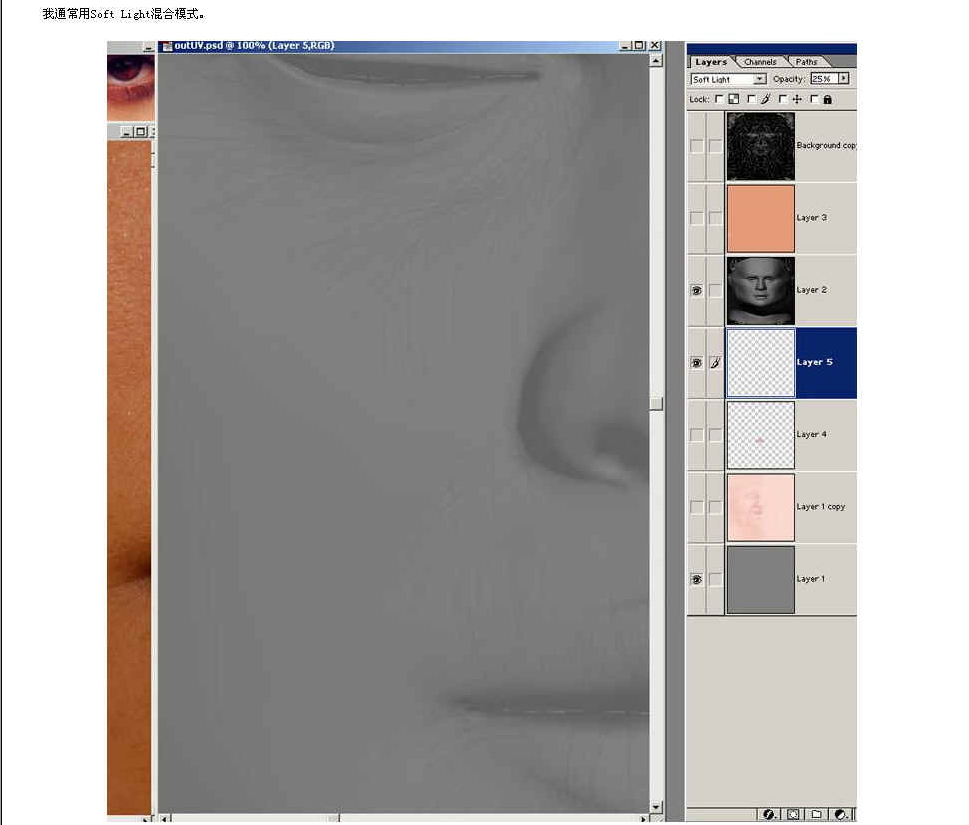Screen dimensions: 969x825
Task: Select the pink Layer 1 copy thumbnail
Action: coord(761,507)
